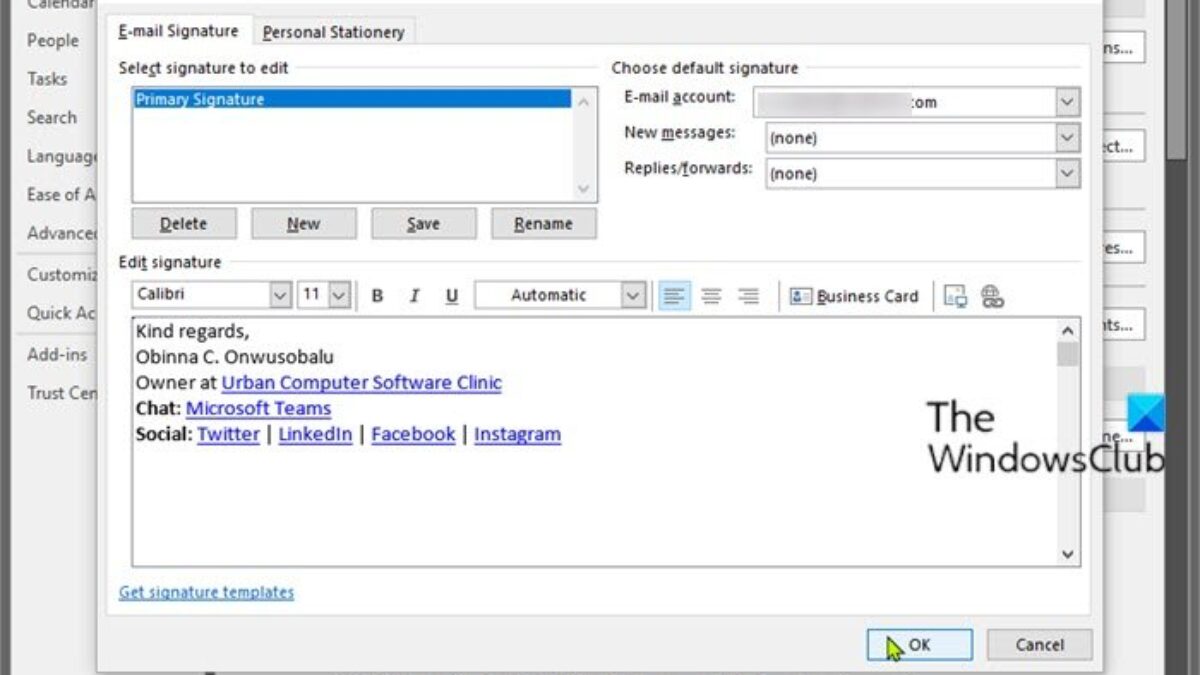1200x675 pixels.
Task: Open Search category in Options window
Action: (x=52, y=117)
